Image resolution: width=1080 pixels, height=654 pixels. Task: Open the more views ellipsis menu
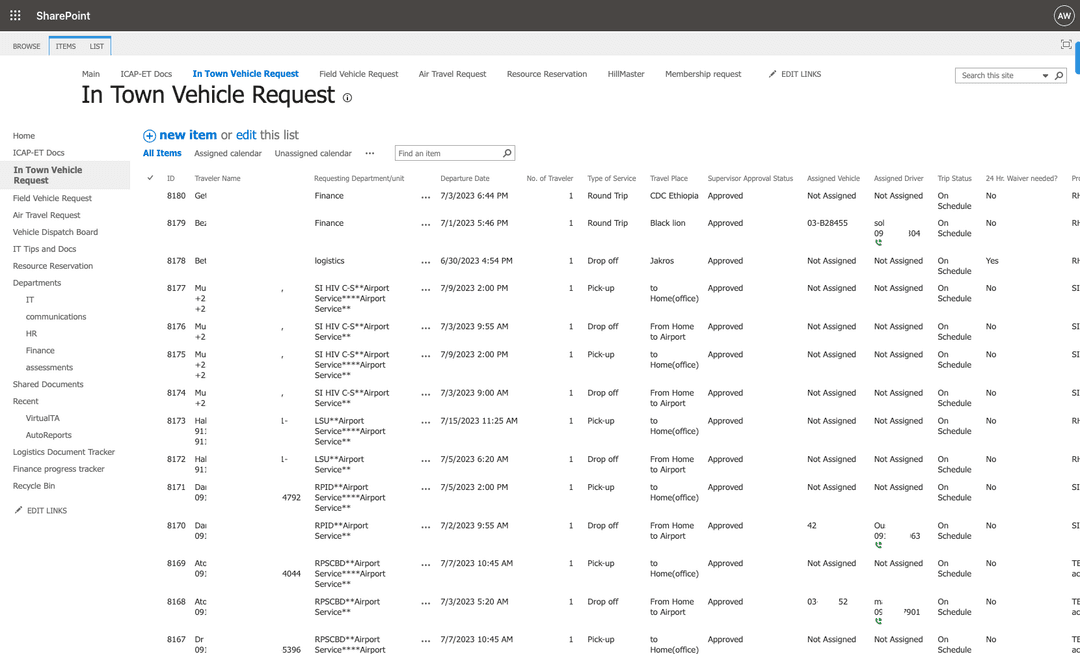[369, 154]
